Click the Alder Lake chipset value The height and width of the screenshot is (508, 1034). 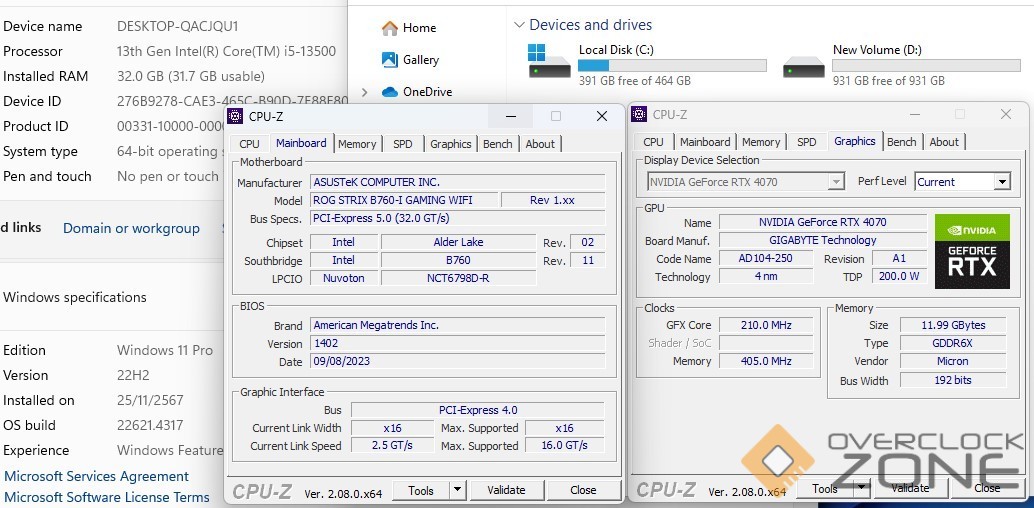[458, 242]
